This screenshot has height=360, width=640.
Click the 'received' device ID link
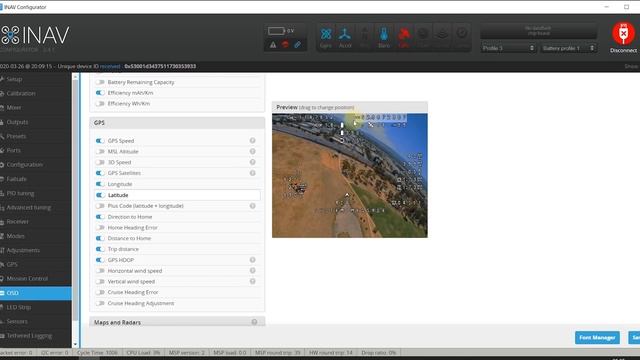click(110, 66)
